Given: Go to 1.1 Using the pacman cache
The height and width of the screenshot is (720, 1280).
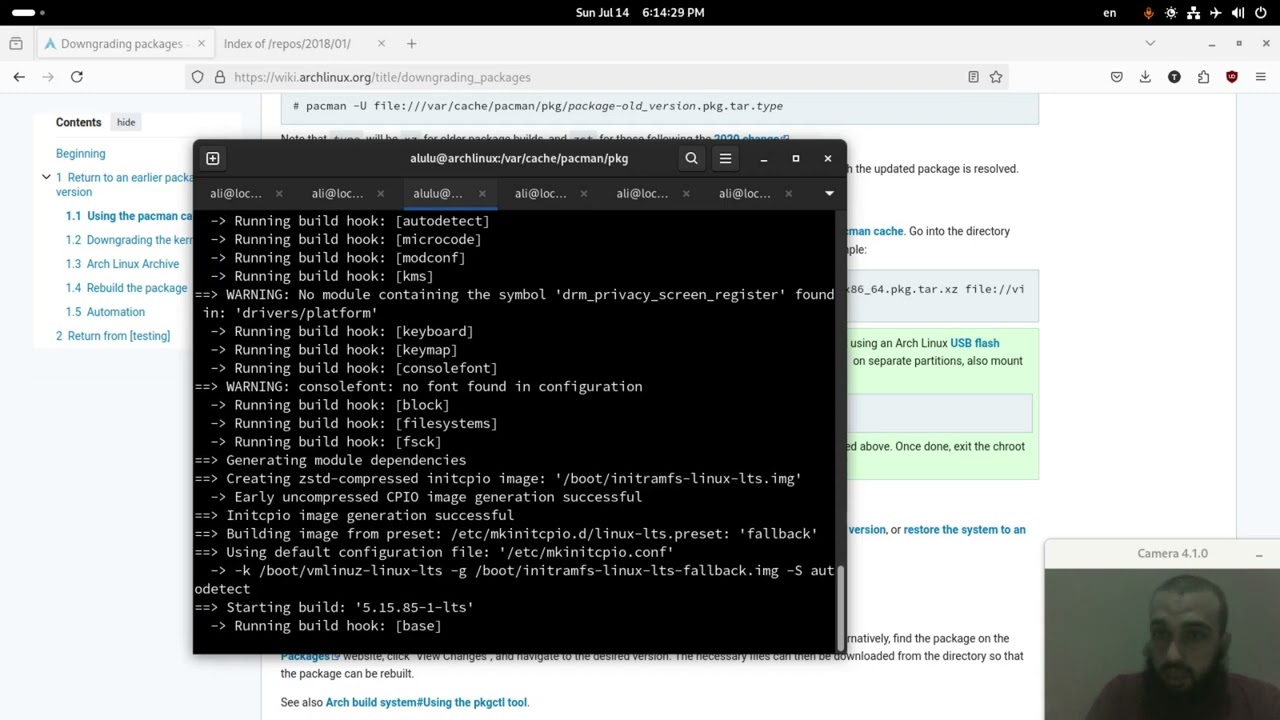Looking at the screenshot, I should 129,216.
